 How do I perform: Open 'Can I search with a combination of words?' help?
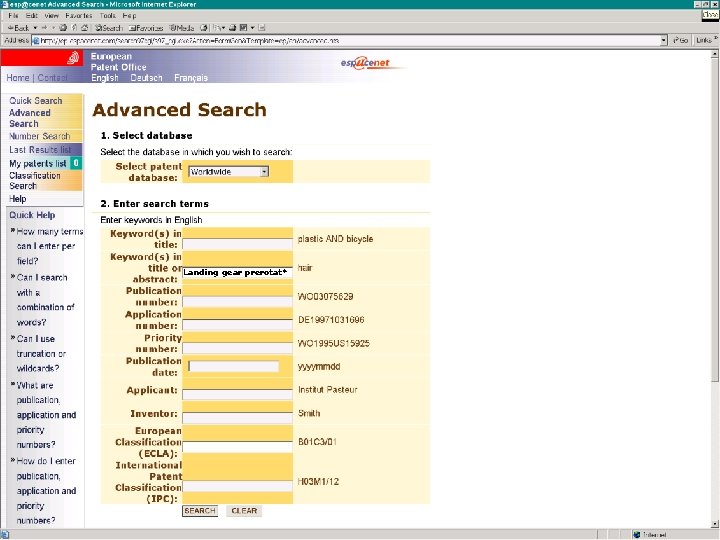pyautogui.click(x=43, y=300)
